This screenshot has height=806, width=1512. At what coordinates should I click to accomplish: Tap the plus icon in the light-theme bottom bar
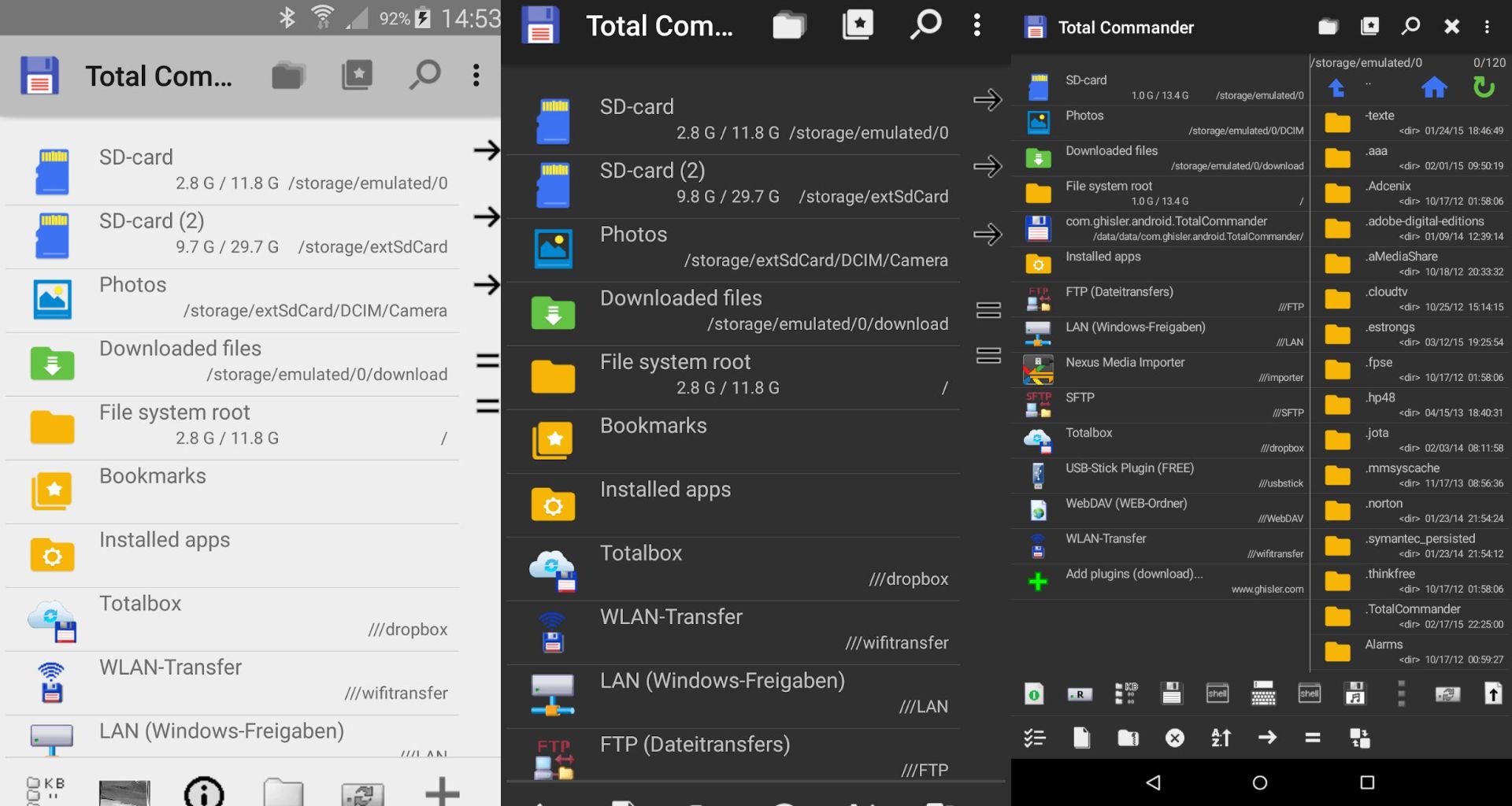click(442, 792)
